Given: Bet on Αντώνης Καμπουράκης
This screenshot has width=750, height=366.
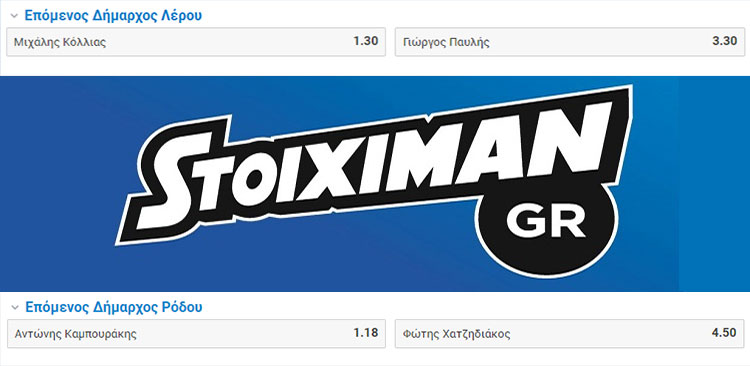Looking at the screenshot, I should pos(196,333).
